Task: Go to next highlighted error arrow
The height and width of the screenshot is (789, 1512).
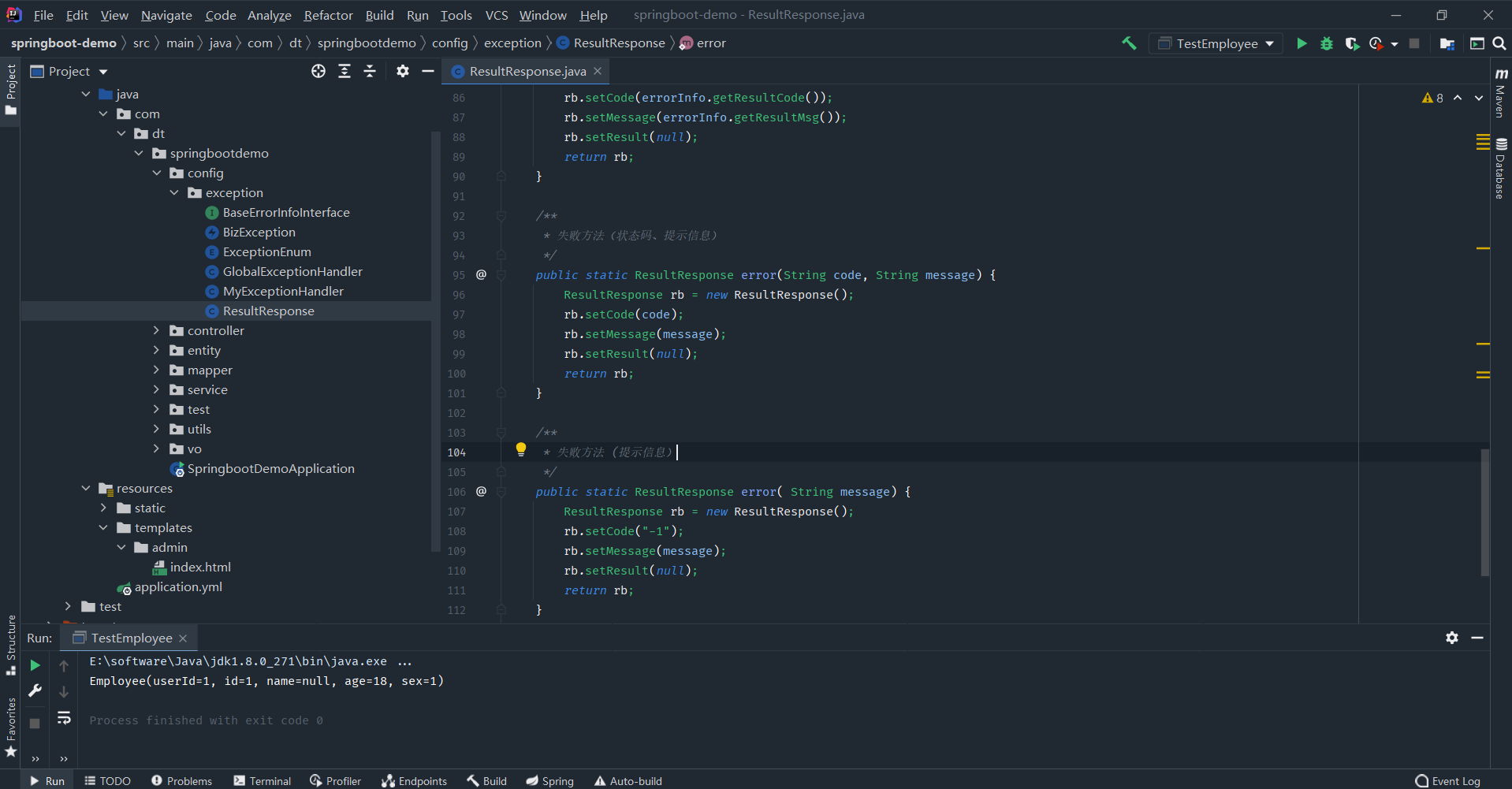Action: pos(1479,98)
